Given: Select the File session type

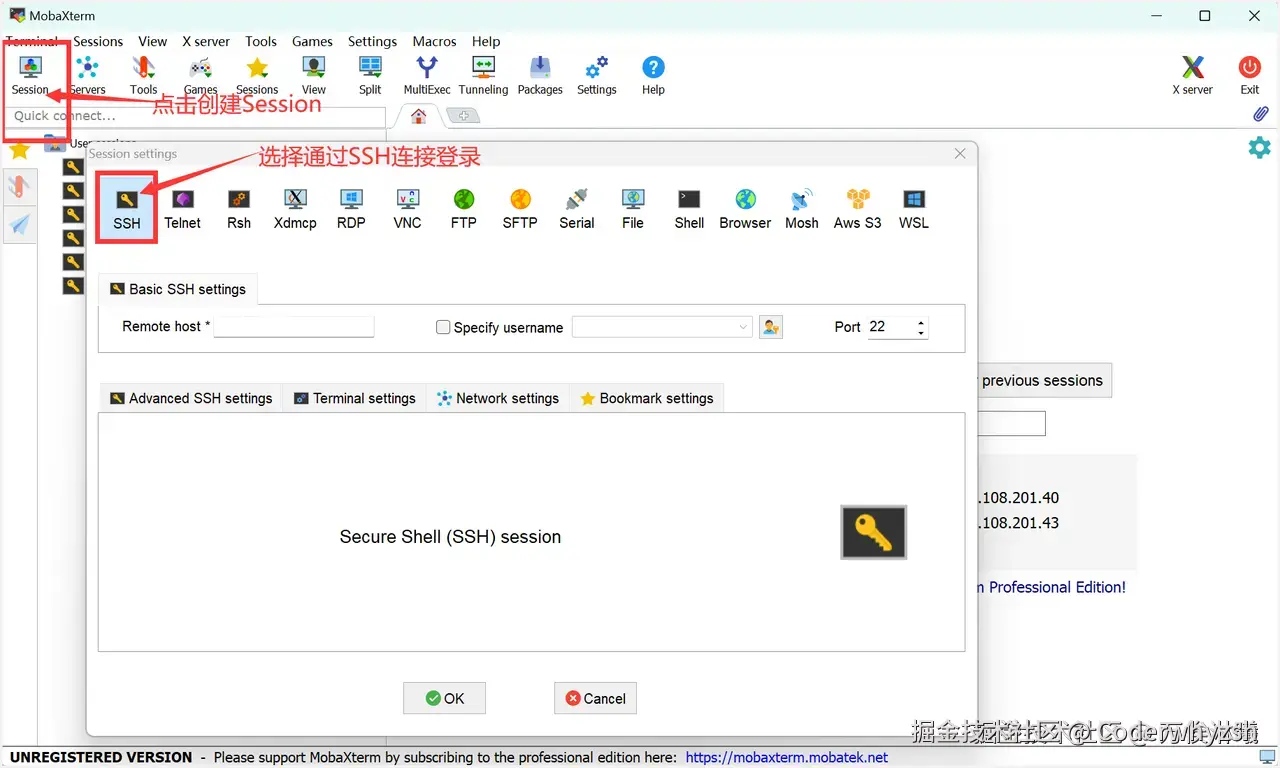Looking at the screenshot, I should [633, 209].
